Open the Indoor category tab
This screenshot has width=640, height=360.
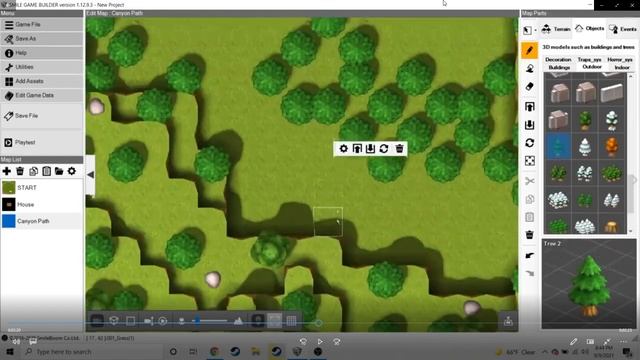pos(622,67)
